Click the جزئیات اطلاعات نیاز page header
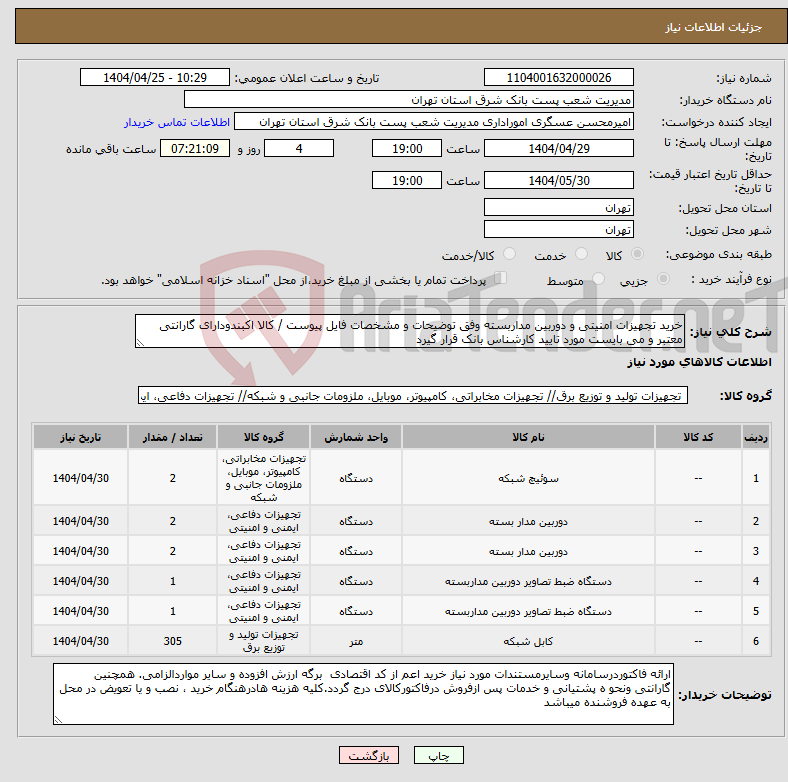788x782 pixels. click(714, 27)
